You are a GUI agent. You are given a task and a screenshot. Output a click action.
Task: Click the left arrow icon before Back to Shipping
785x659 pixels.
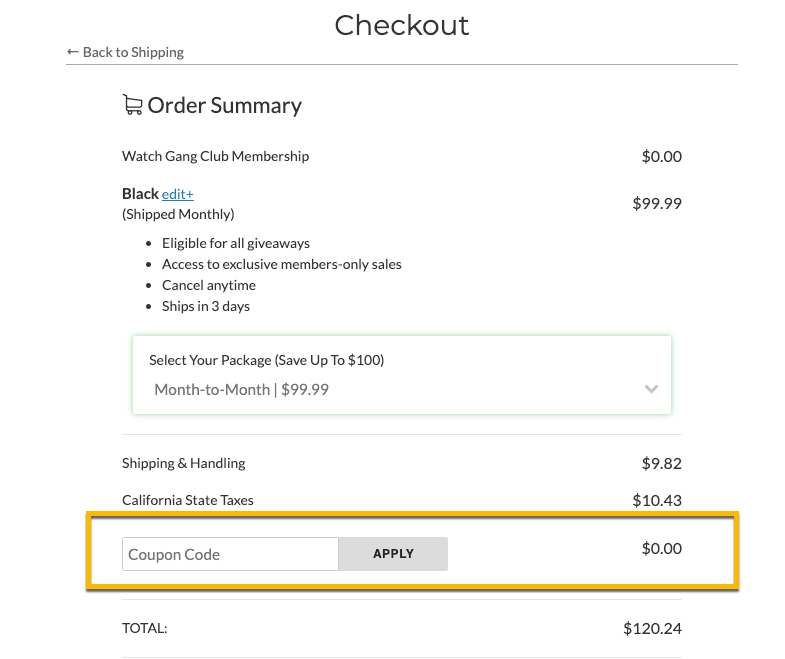[x=73, y=52]
